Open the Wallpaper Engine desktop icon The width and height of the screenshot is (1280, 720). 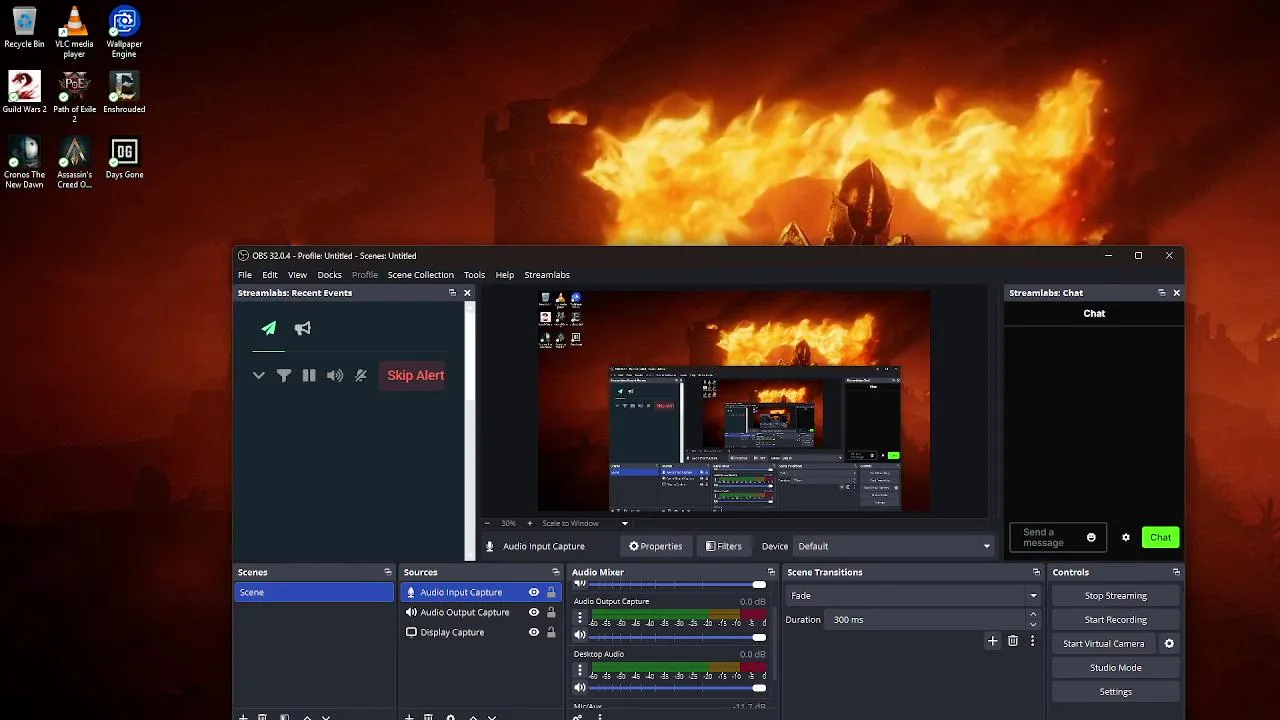[x=124, y=32]
